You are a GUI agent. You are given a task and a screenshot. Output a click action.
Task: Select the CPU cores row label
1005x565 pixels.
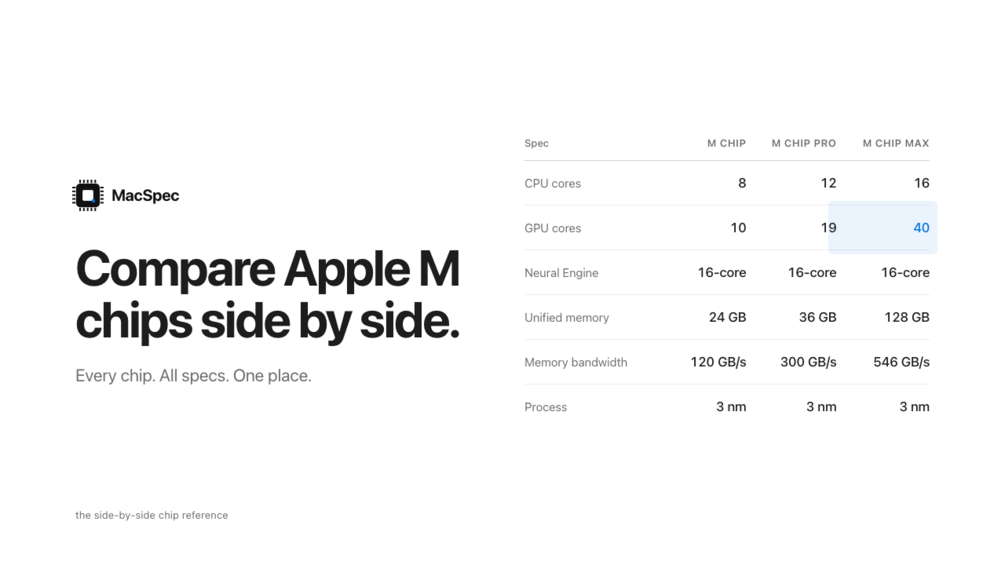point(552,183)
